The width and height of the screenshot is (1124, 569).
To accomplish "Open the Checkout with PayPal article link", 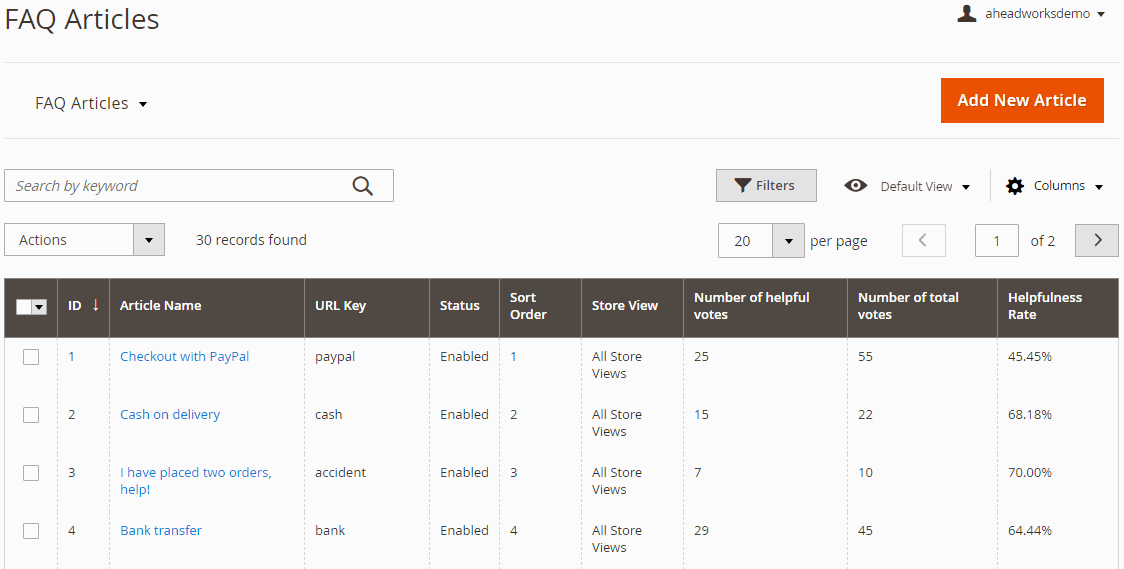I will click(x=184, y=357).
